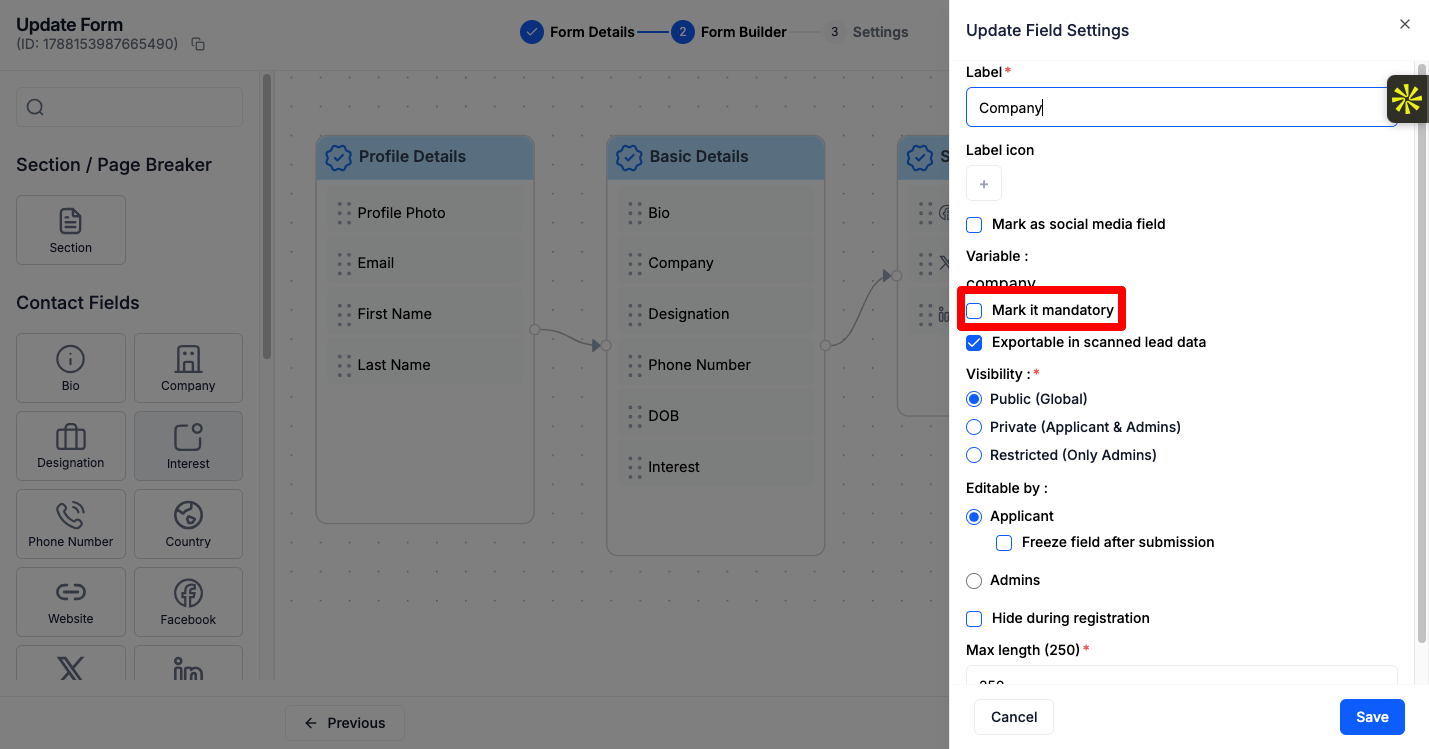Select the Designation briefcase field tile

71,446
